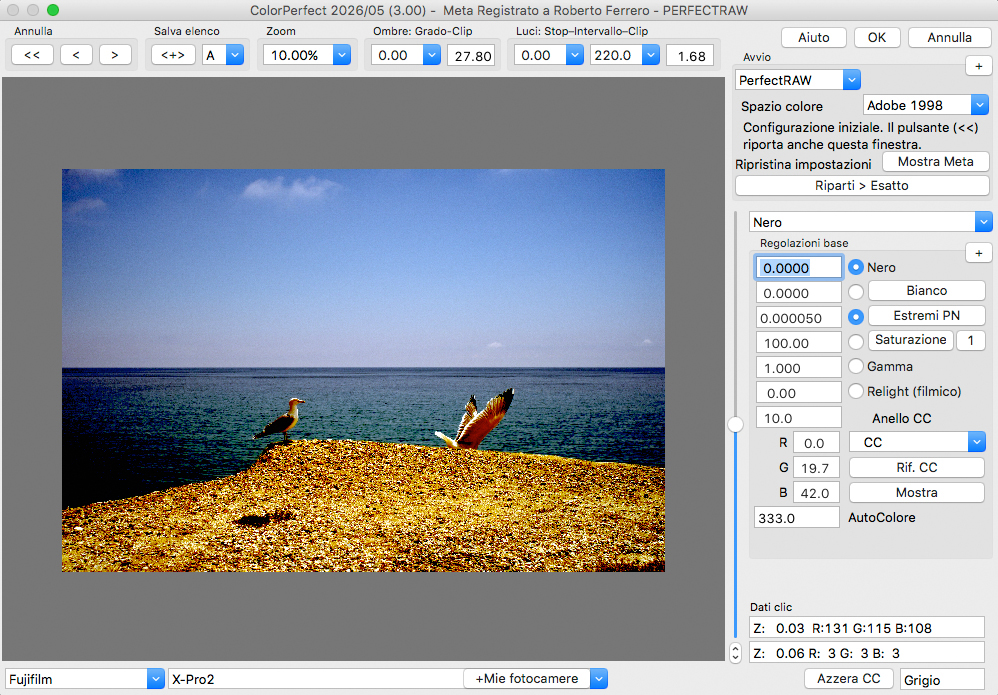Screen dimensions: 998x695
Task: Click the Bianco value field 0.0000
Action: [799, 293]
